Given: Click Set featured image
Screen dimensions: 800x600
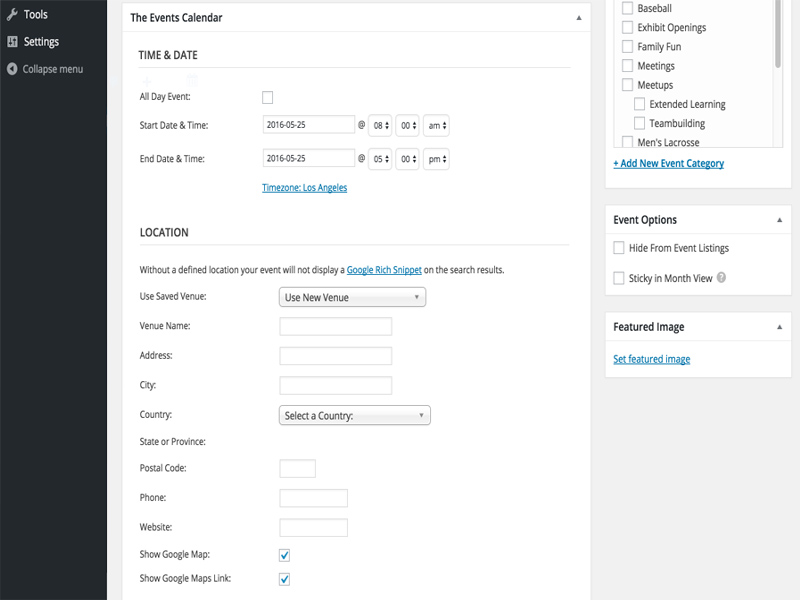Looking at the screenshot, I should (x=651, y=358).
